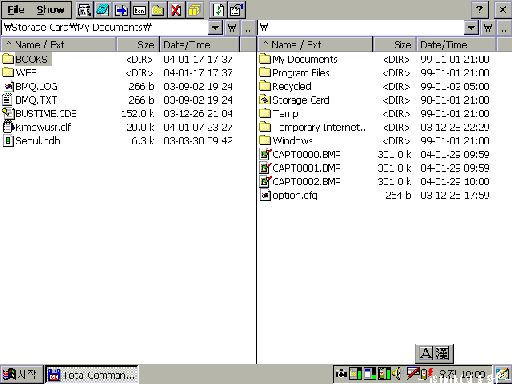
Task: Select the Windows folder
Action: pos(286,141)
